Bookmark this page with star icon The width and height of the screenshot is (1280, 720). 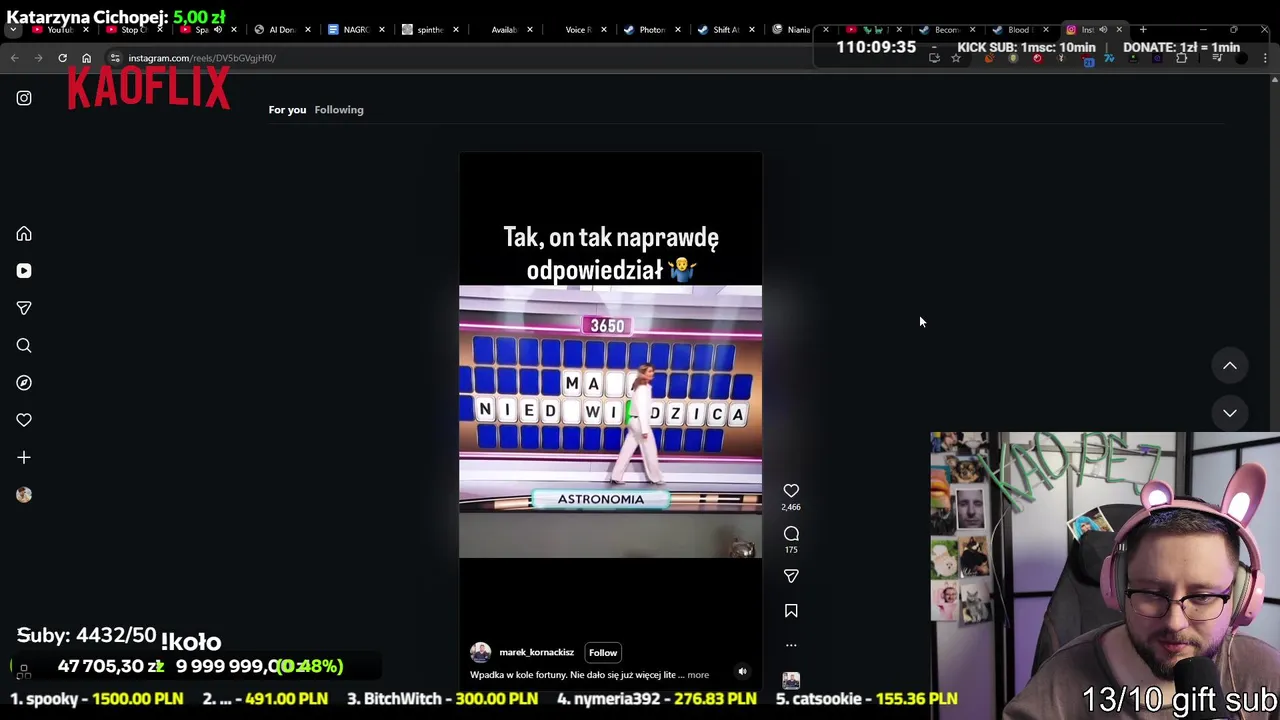tap(956, 58)
